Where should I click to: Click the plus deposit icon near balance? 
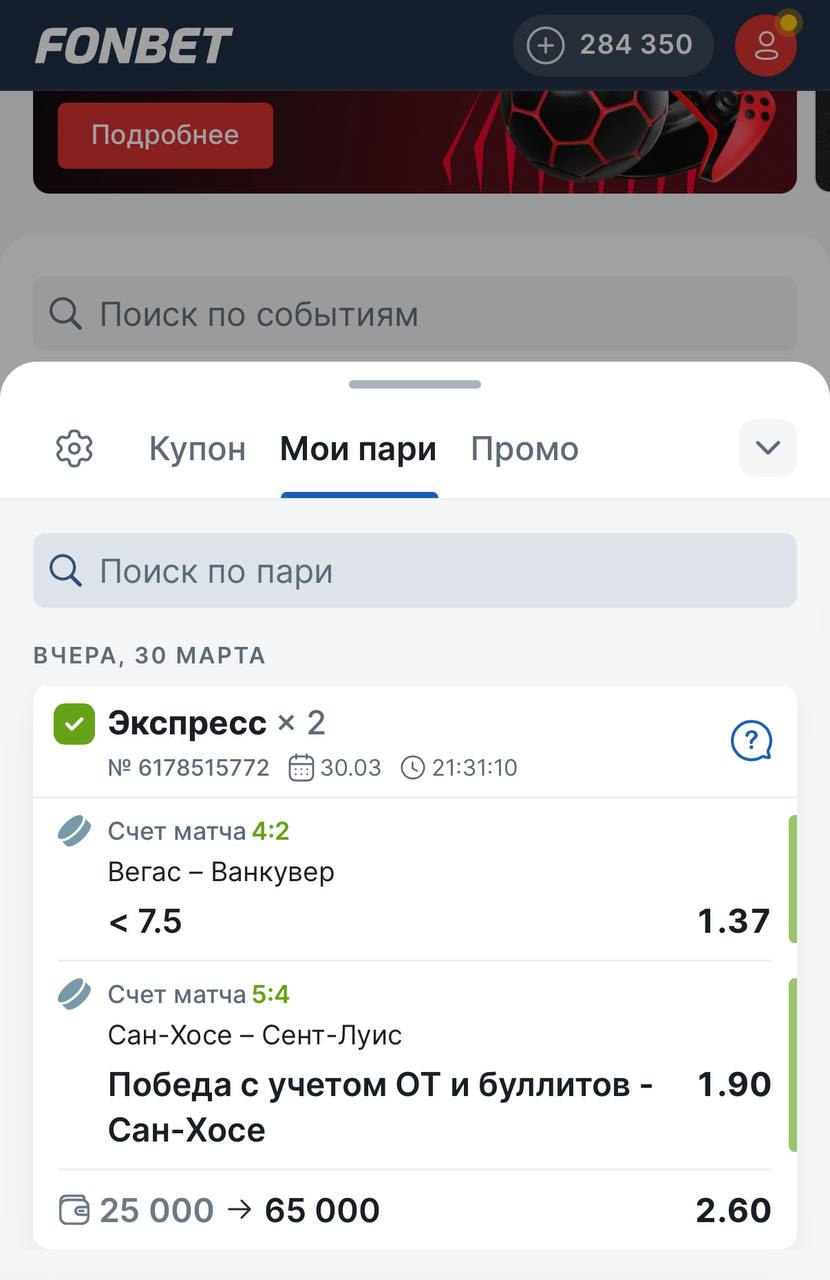click(546, 45)
